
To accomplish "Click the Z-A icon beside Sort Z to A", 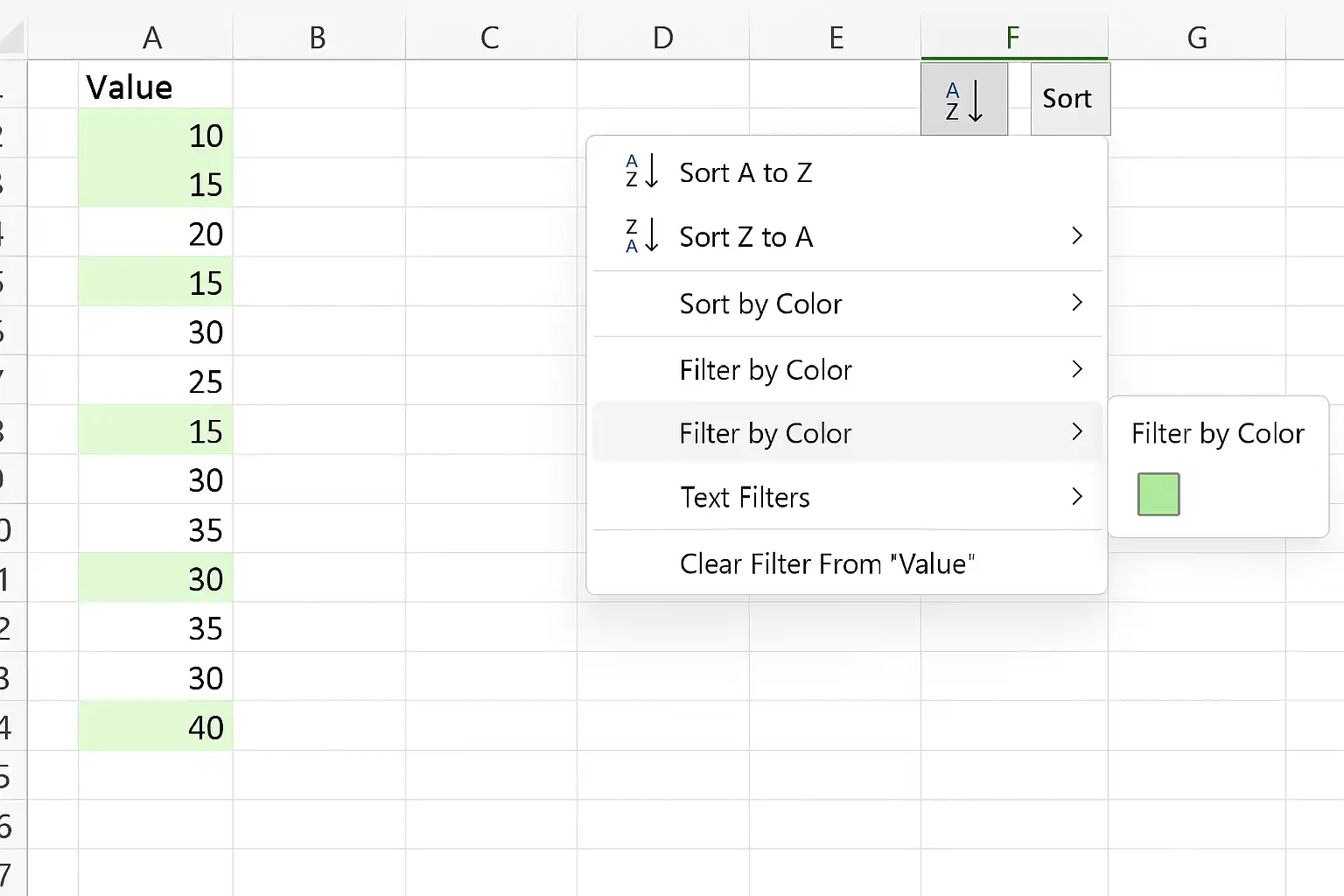I will point(642,236).
